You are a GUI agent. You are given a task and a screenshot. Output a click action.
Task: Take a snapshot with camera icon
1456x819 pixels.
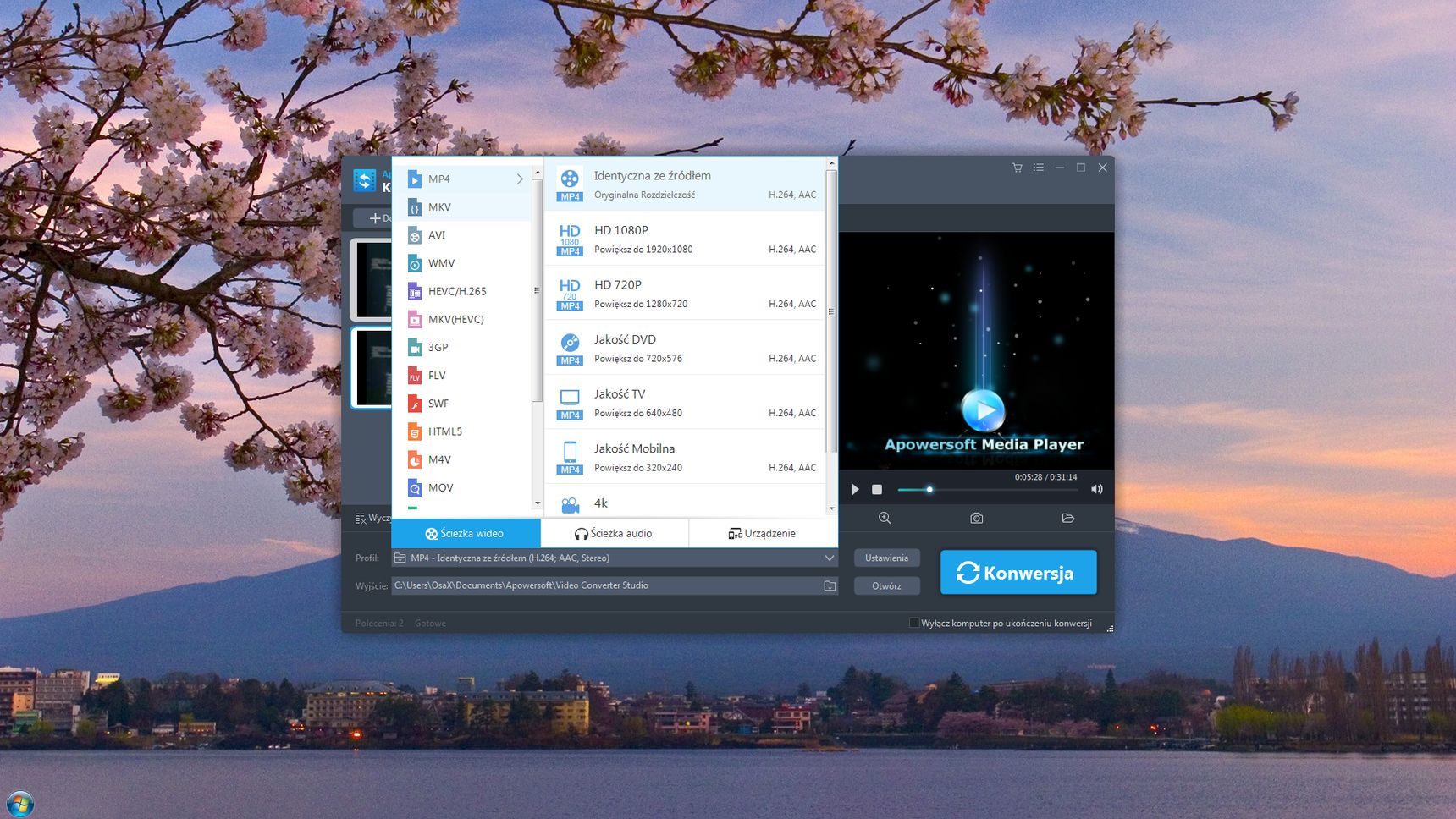click(977, 518)
